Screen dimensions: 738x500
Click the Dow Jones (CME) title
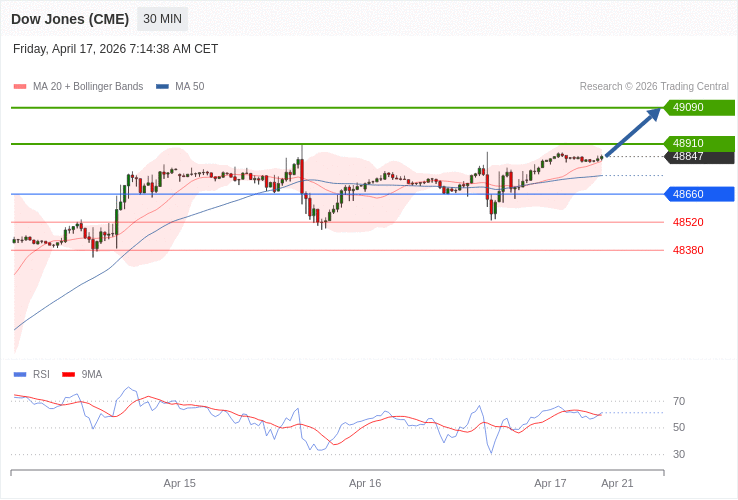(70, 19)
